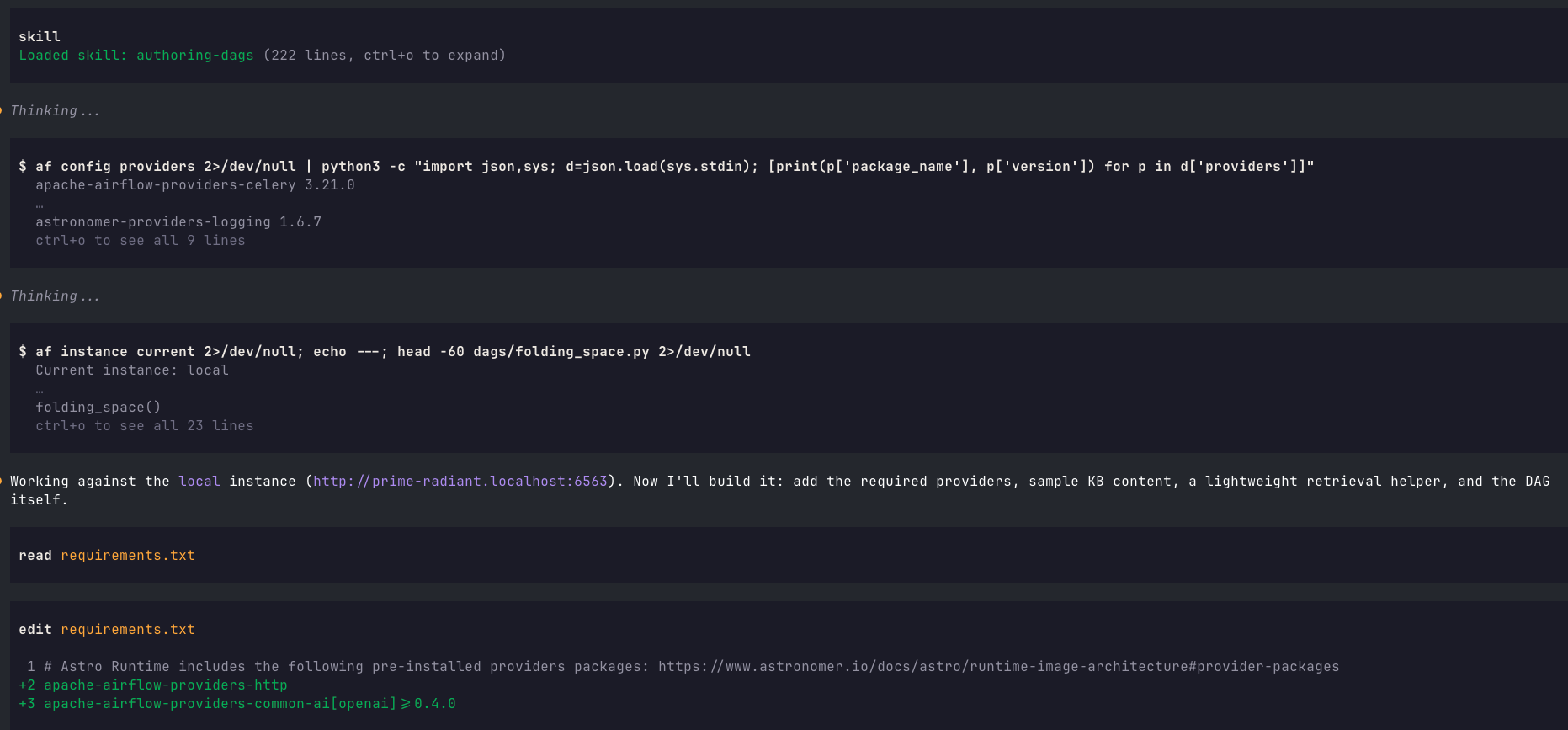This screenshot has width=1568, height=730.
Task: Click the second 'Thinking...' status line above af instance
Action: coord(55,296)
